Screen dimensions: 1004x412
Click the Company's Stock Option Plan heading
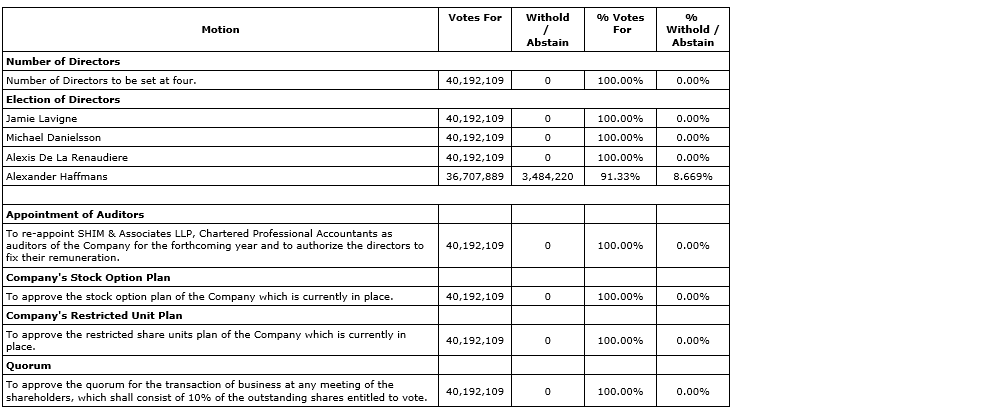[x=88, y=277]
